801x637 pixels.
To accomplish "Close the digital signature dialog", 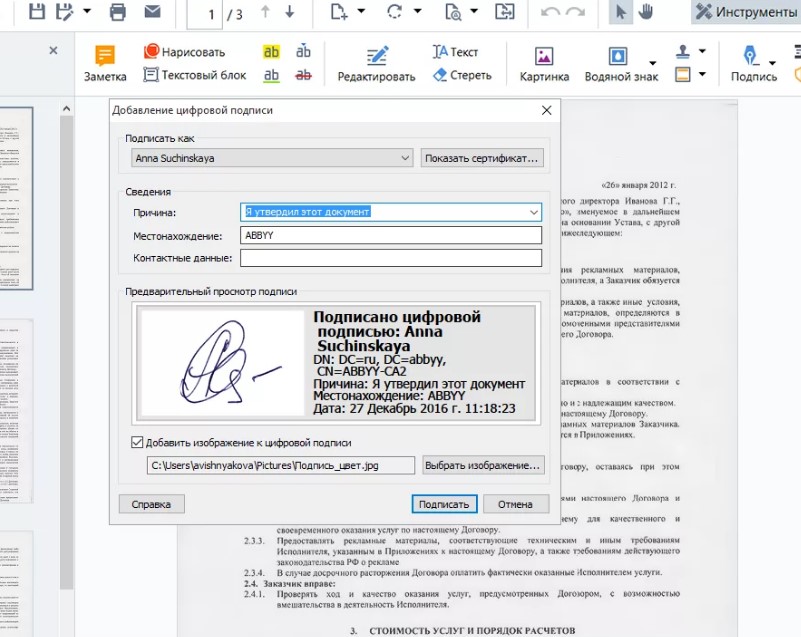I will click(x=546, y=110).
